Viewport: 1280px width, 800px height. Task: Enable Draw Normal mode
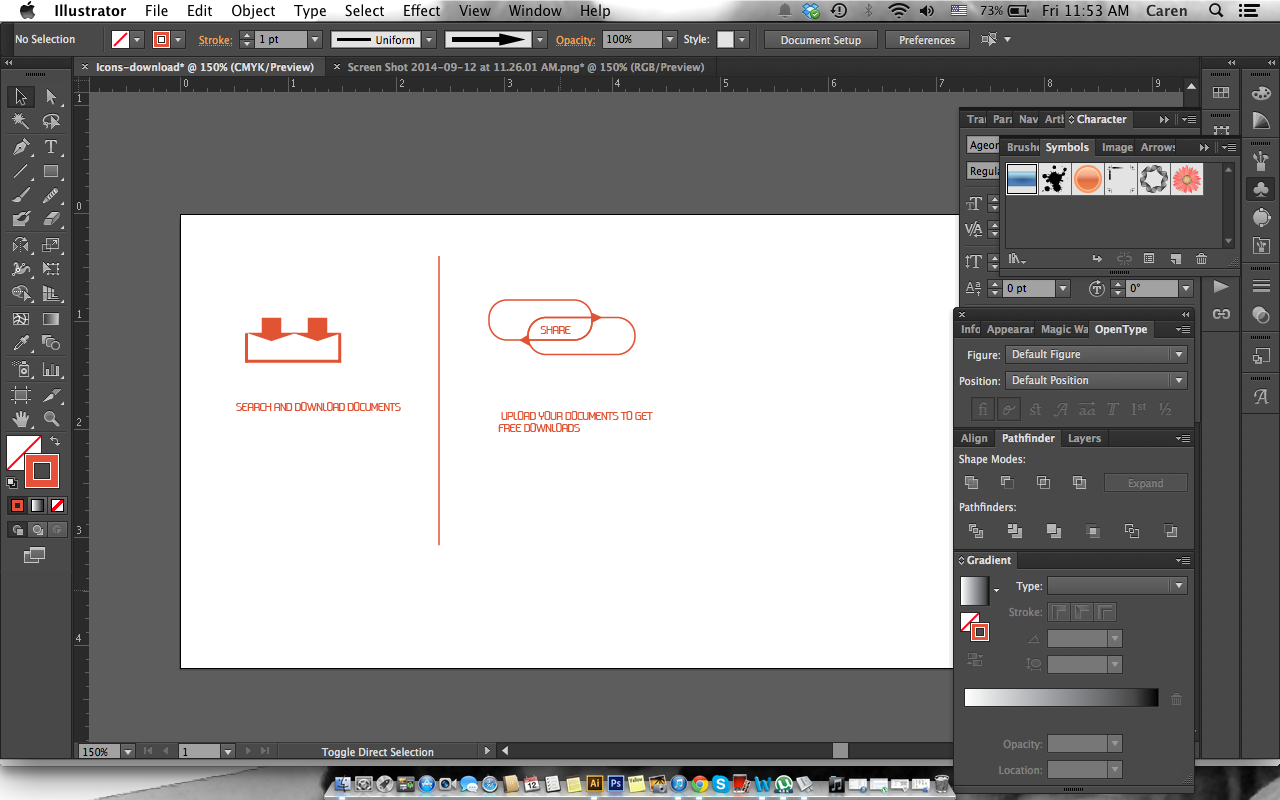pos(17,530)
